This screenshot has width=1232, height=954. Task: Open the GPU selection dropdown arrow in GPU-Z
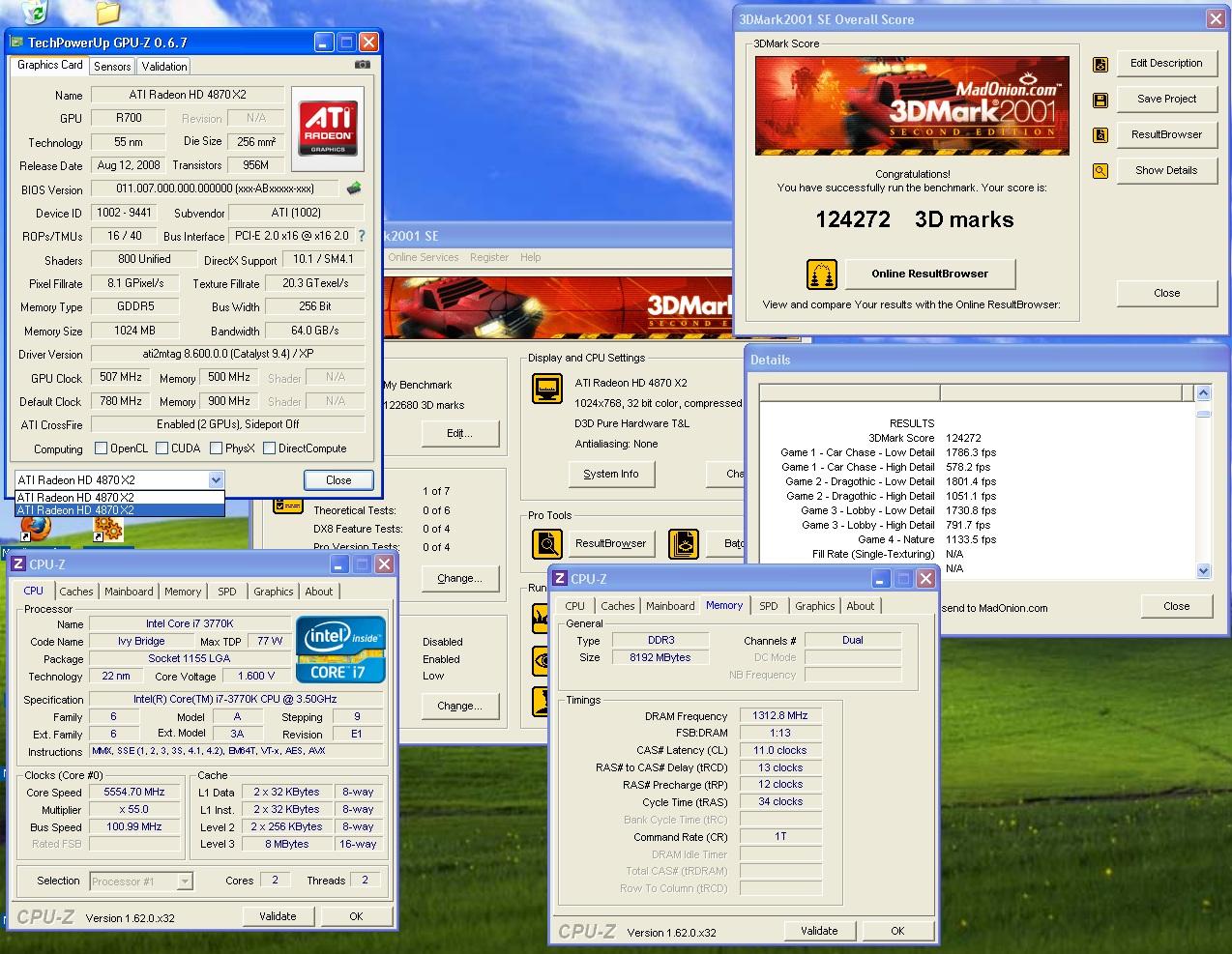coord(216,480)
